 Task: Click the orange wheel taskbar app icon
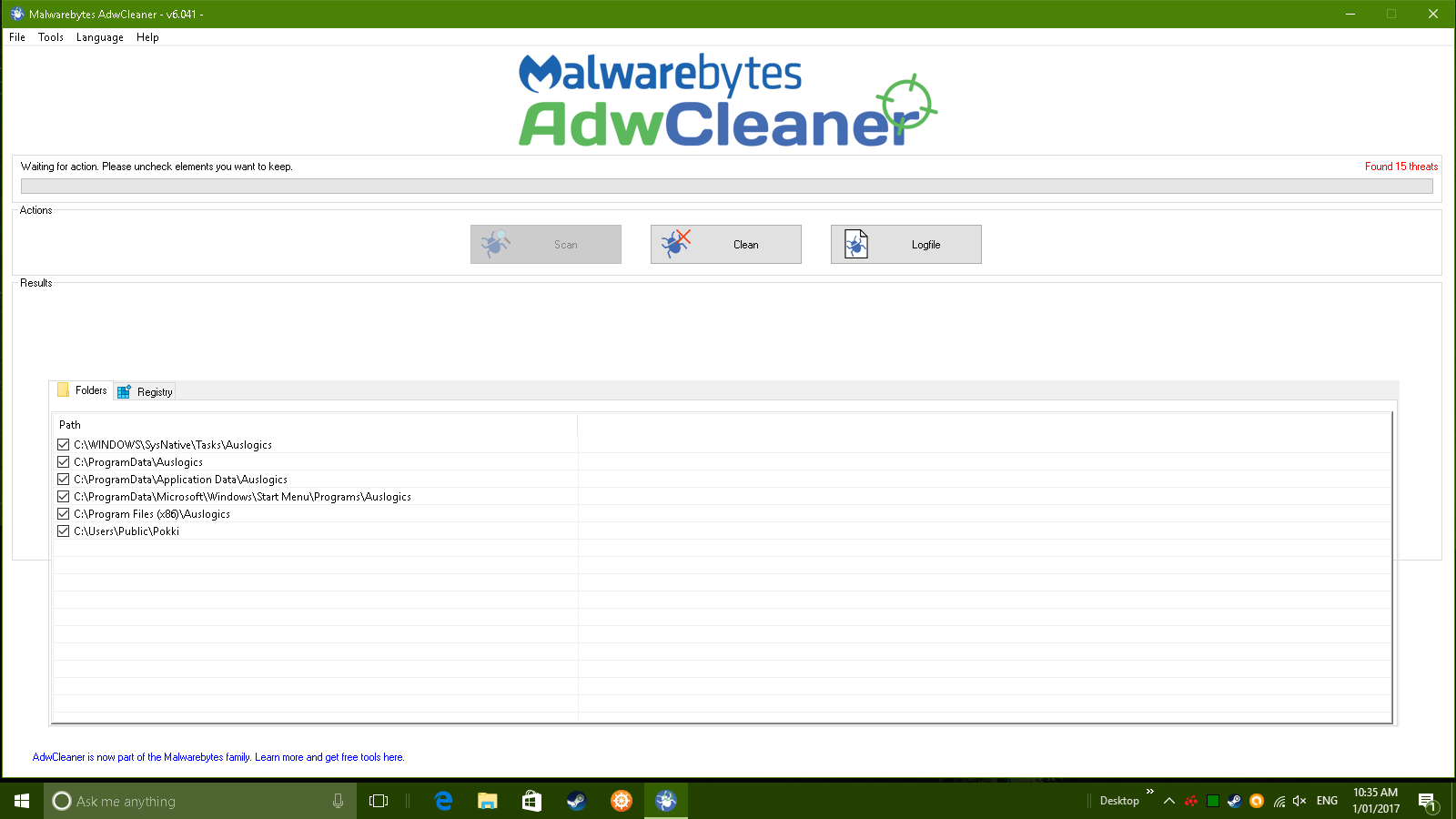(x=622, y=801)
